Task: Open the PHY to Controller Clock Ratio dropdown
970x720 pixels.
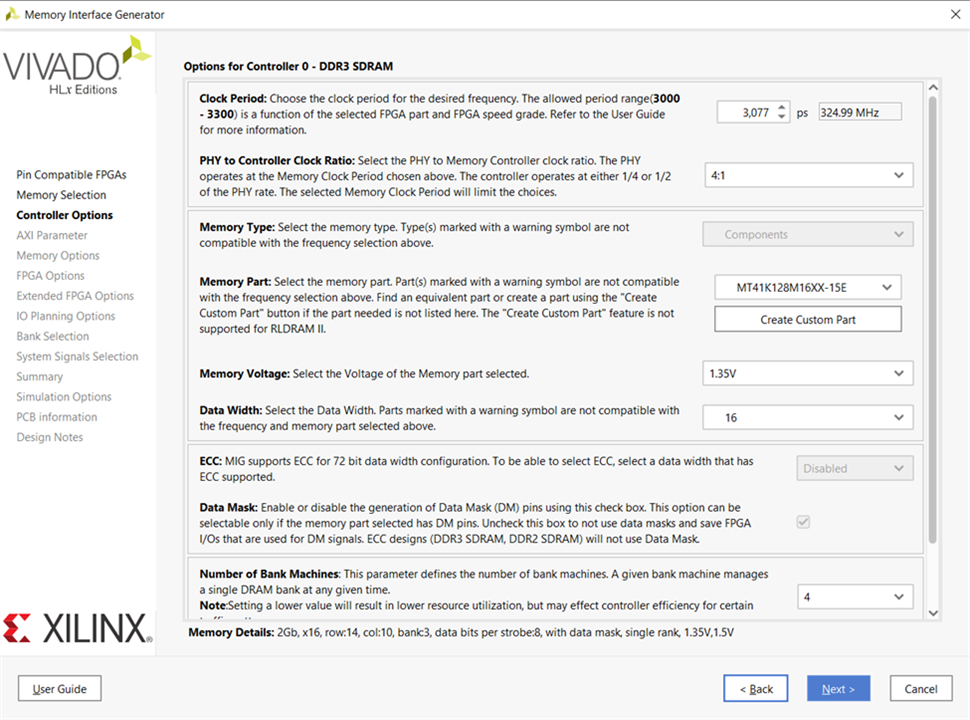Action: tap(809, 176)
